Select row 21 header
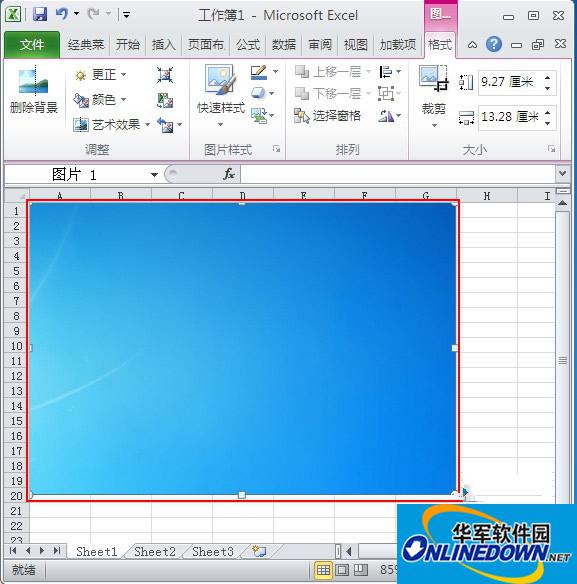 (x=16, y=510)
